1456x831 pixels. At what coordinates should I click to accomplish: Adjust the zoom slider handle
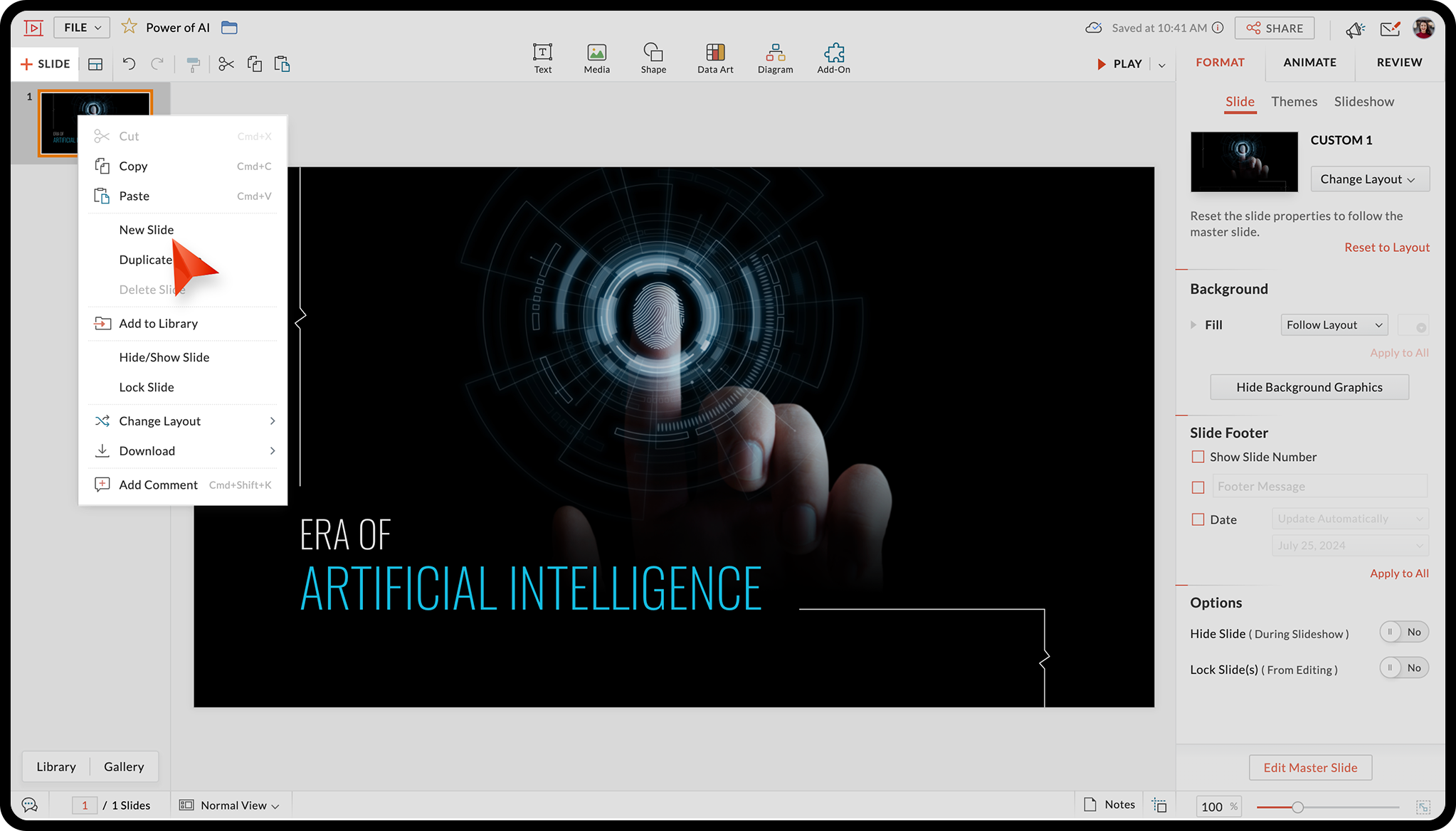point(1297,807)
